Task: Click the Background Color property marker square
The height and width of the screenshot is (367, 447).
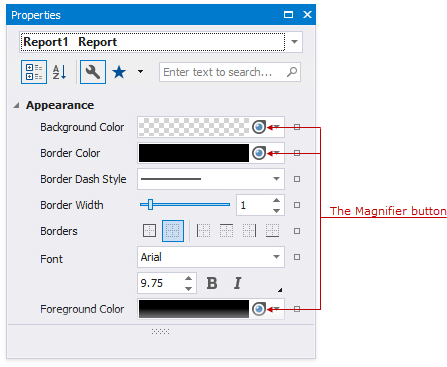Action: pos(297,127)
